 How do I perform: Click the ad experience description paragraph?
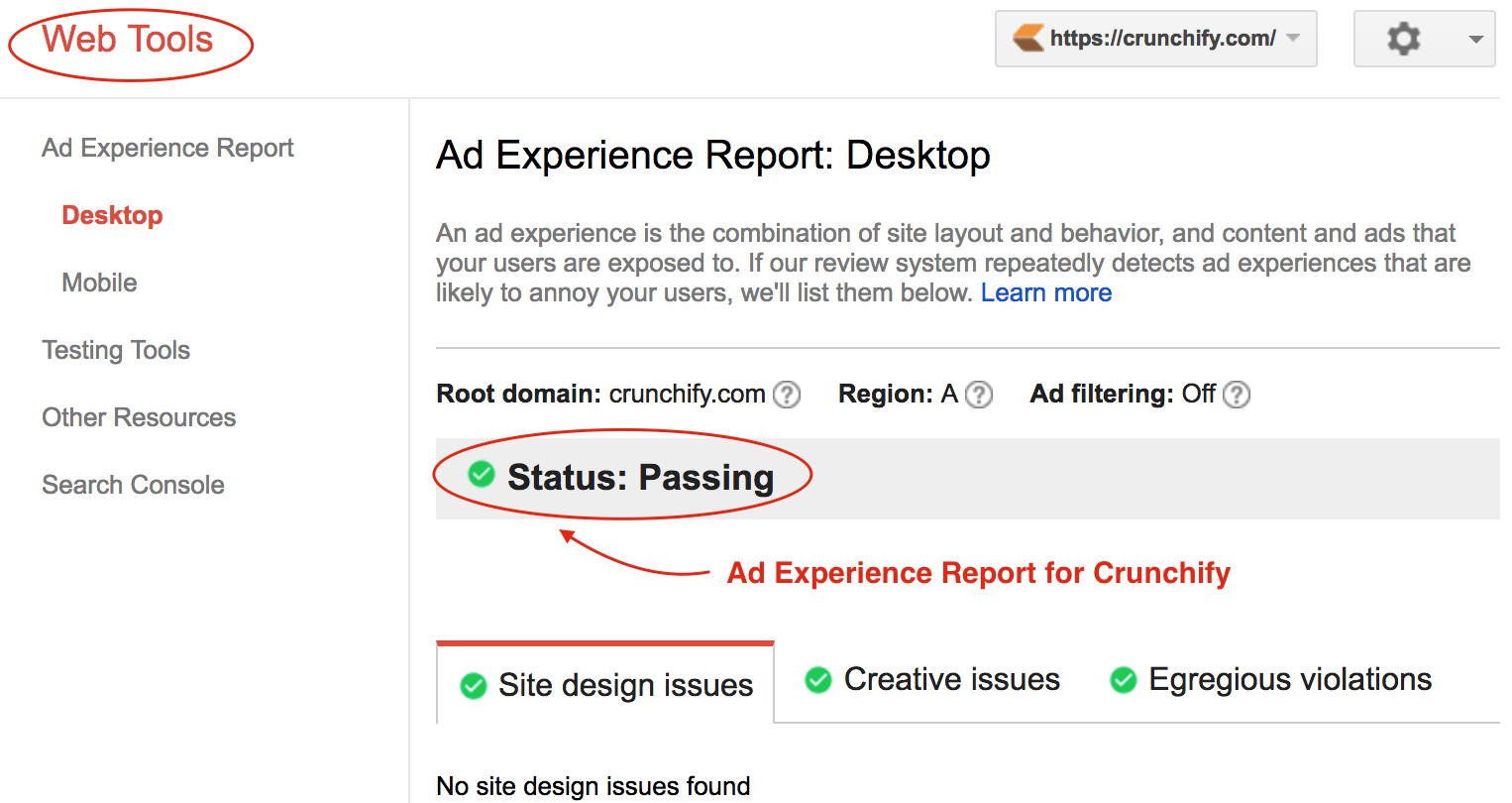953,263
